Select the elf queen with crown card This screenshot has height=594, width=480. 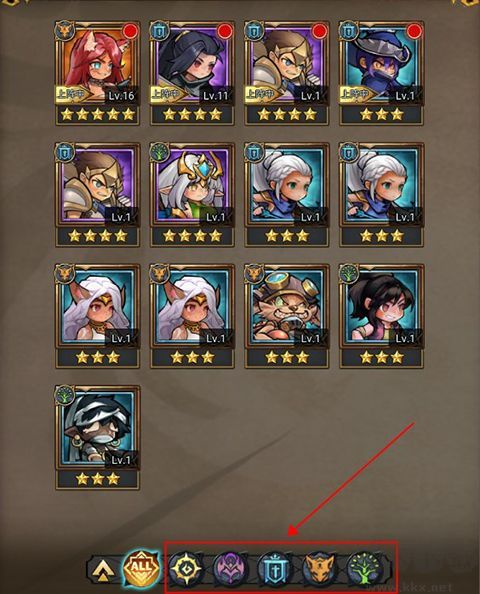[x=192, y=194]
